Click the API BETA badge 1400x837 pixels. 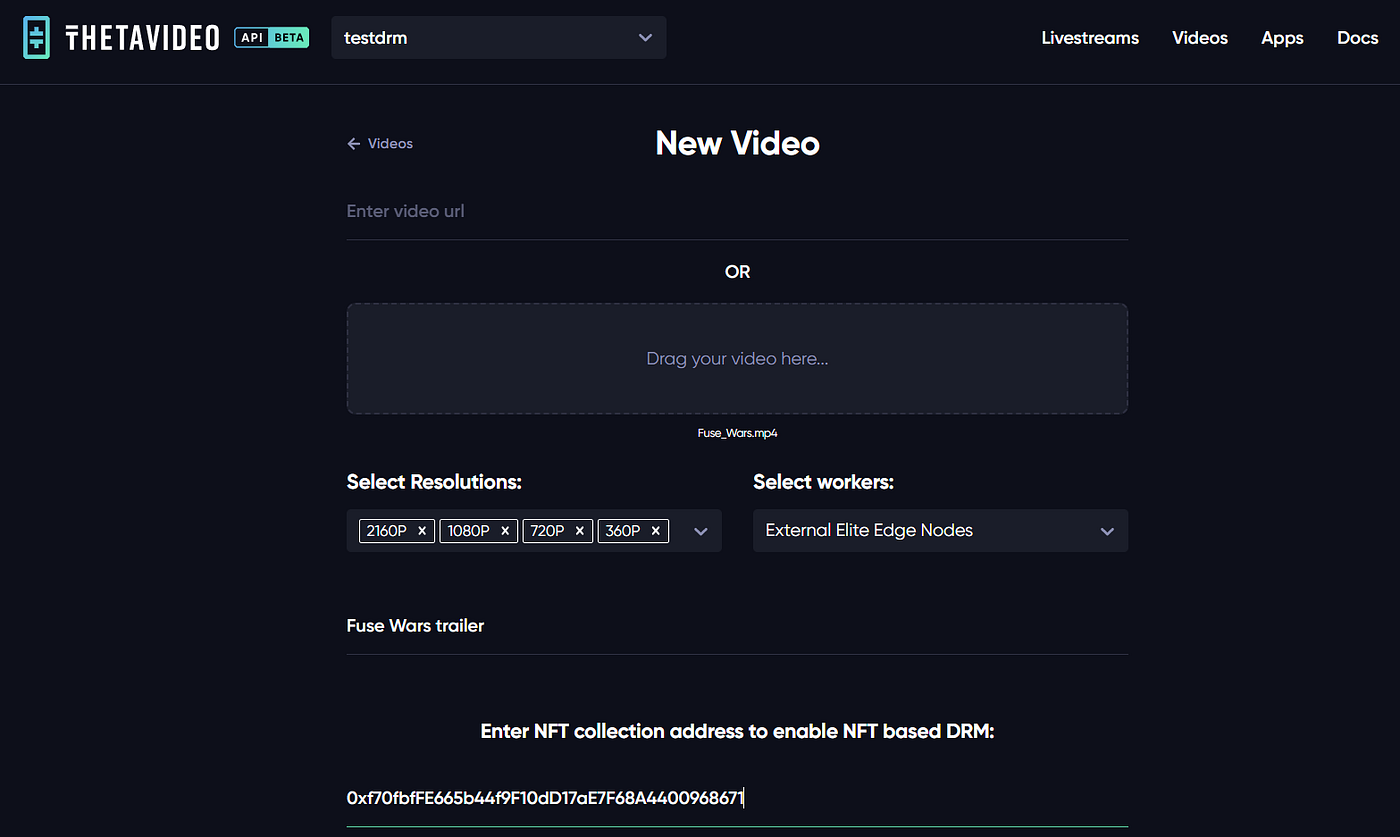[x=272, y=38]
